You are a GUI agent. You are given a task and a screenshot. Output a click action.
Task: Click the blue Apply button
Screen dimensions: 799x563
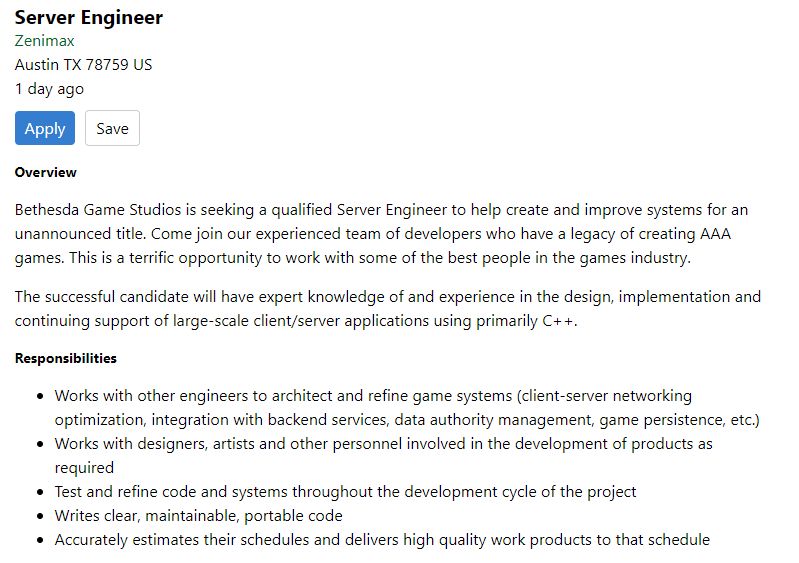pos(45,129)
